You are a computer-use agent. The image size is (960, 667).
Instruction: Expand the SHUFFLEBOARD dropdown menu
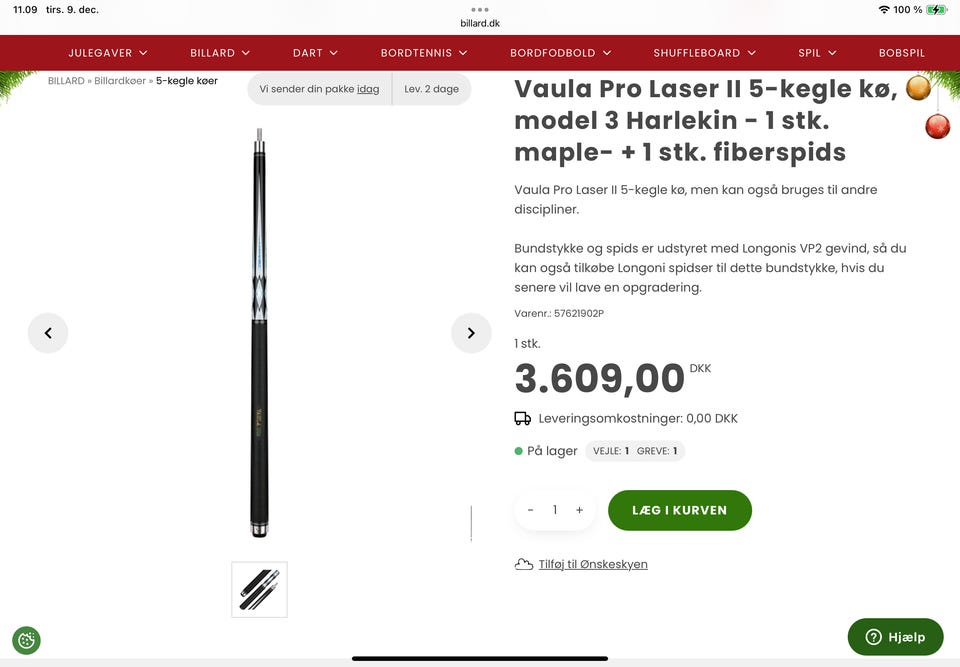705,53
